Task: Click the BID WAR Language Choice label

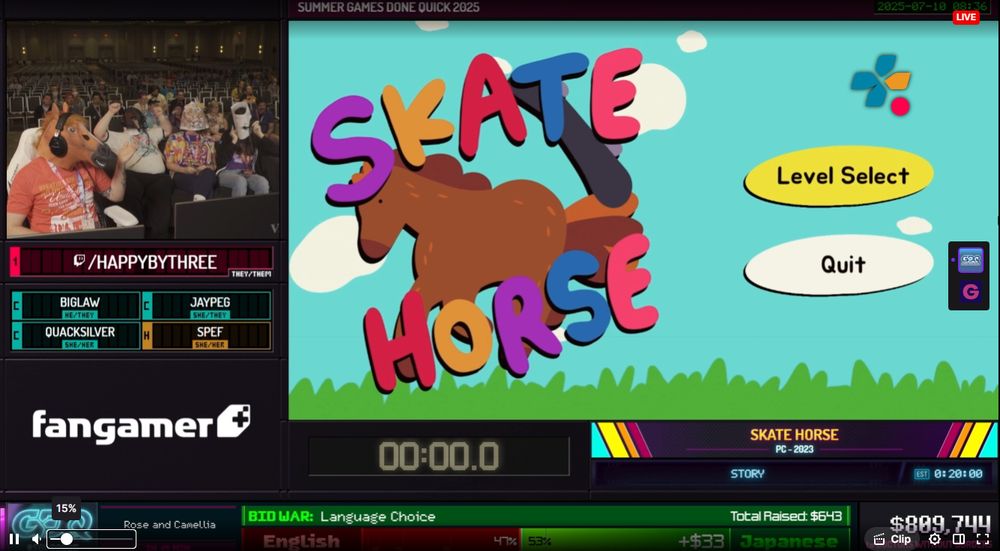Action: point(341,517)
